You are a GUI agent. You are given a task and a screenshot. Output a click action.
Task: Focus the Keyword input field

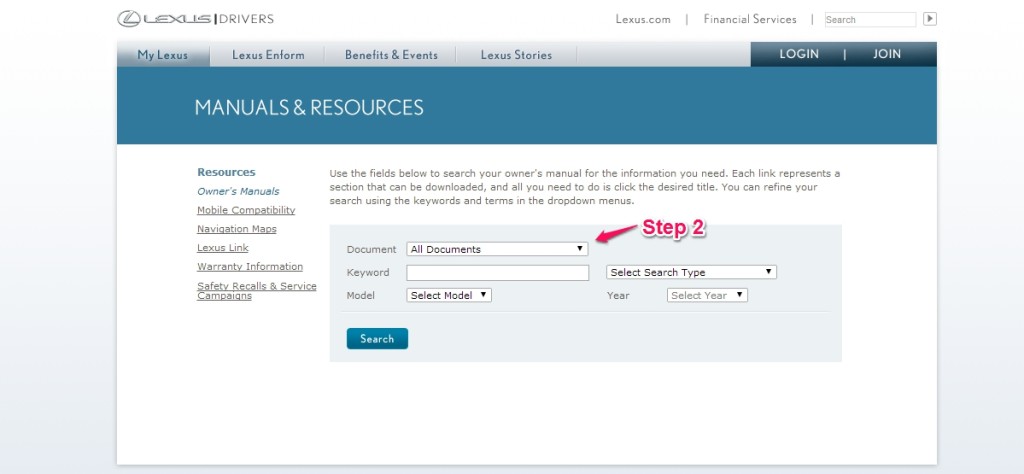coord(498,272)
